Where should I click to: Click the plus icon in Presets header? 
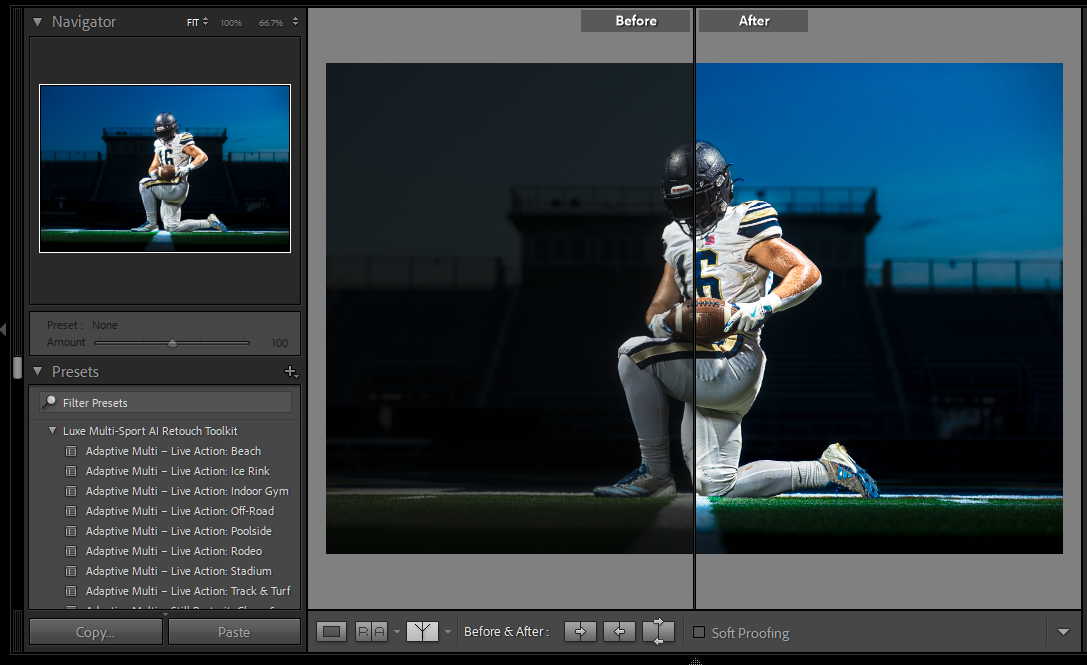click(x=291, y=371)
